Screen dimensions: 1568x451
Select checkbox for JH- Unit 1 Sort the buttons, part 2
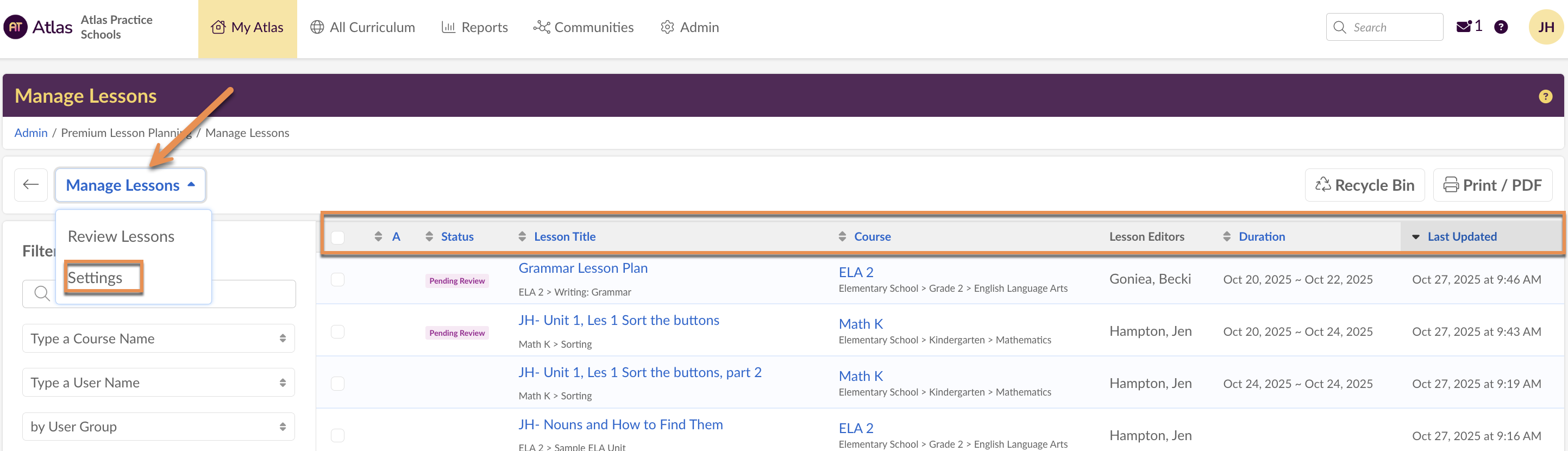click(x=338, y=384)
